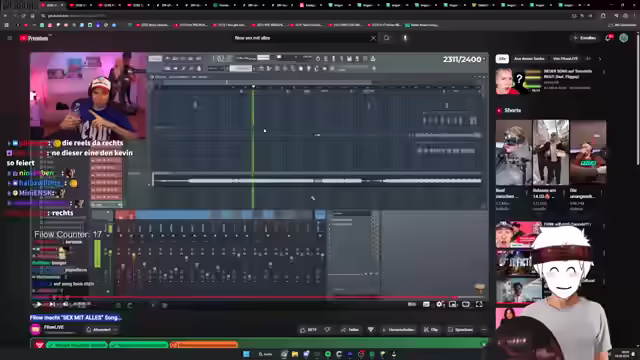Skip to next video in player
Screen dimensions: 640x360
coord(52,304)
